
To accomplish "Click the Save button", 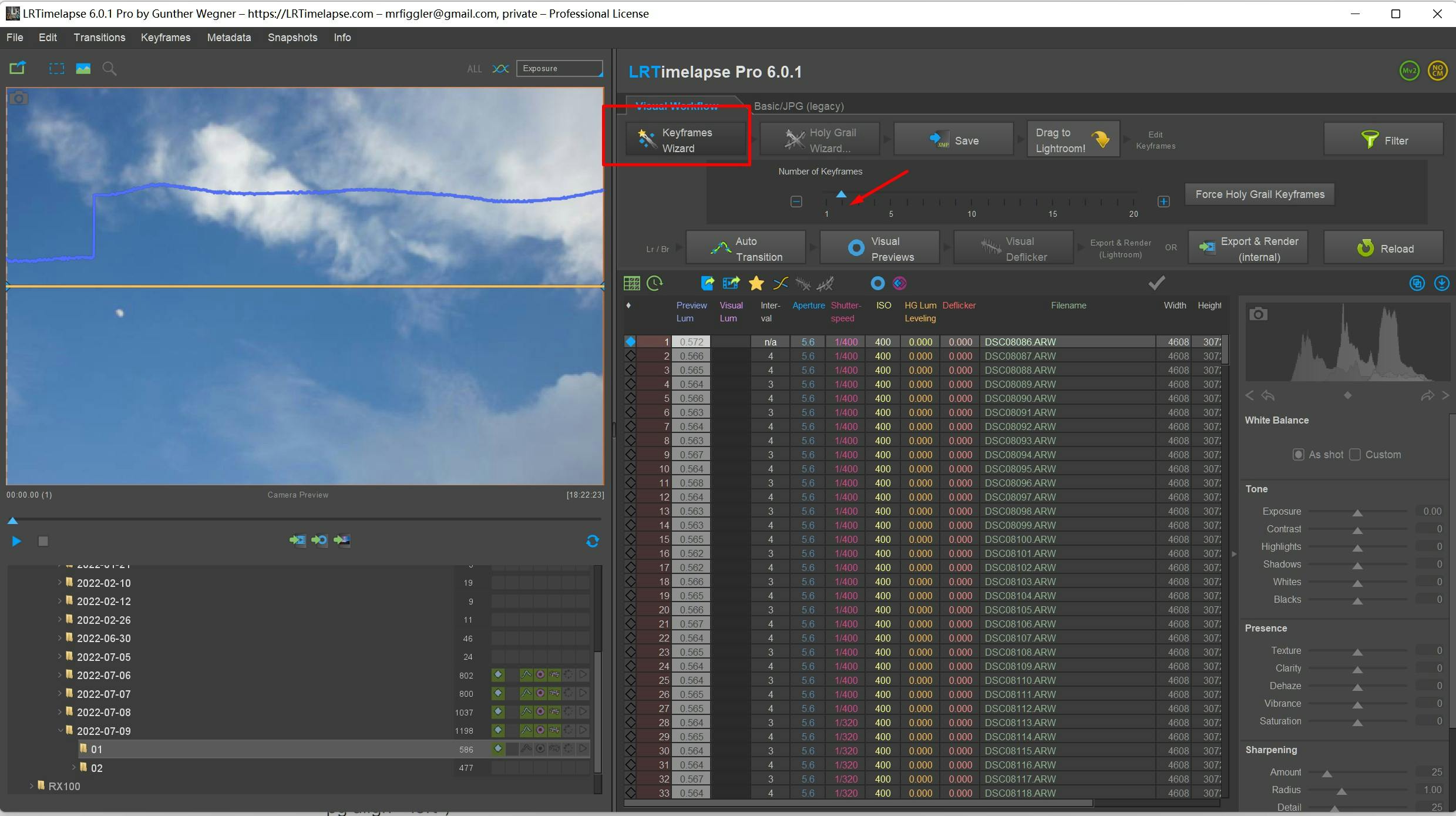I will [954, 140].
